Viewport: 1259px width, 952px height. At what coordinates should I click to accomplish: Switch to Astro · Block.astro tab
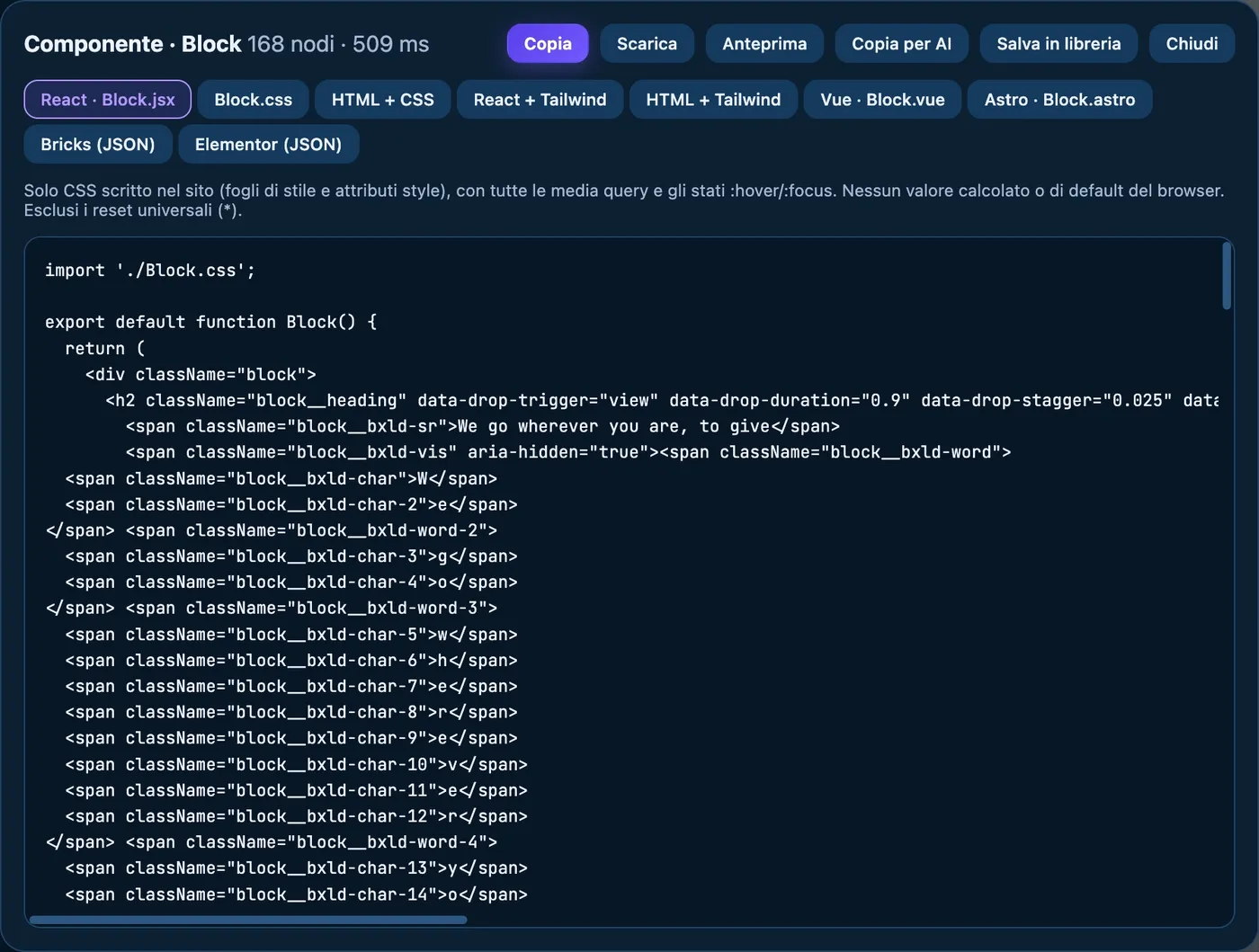[1059, 99]
